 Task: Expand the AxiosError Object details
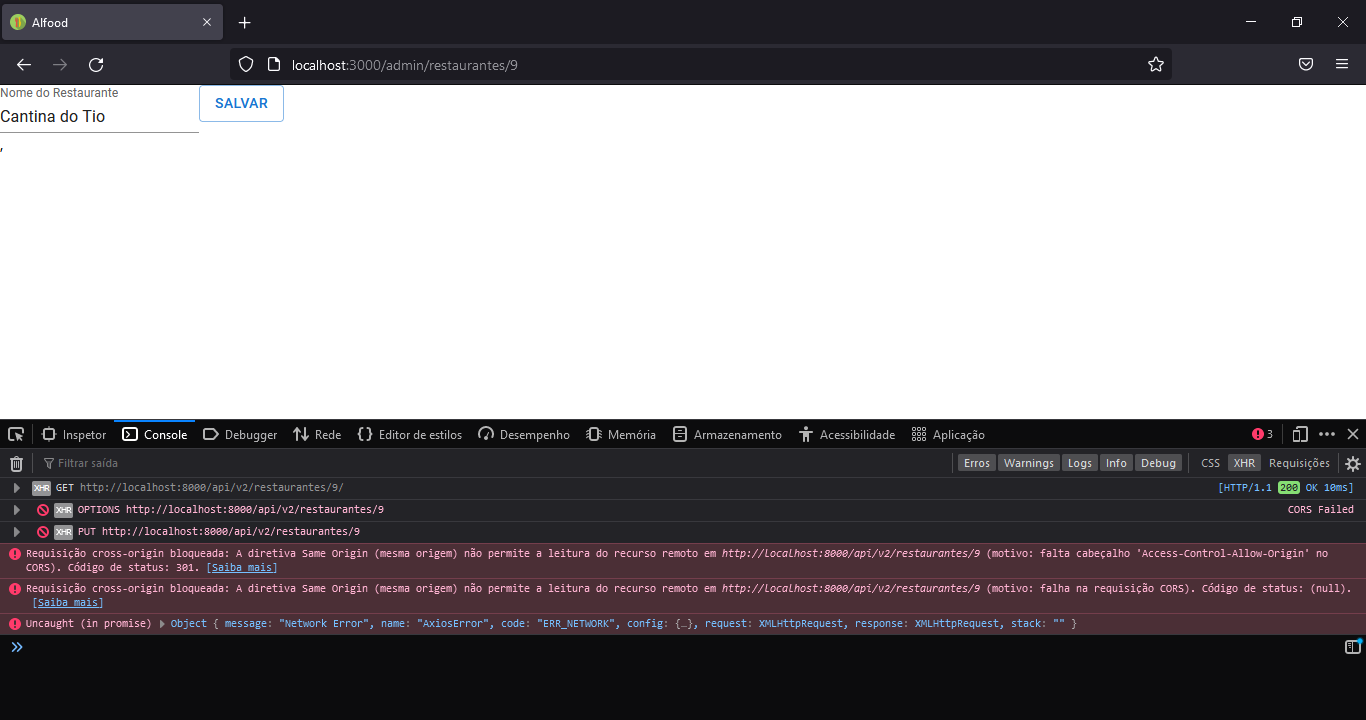[x=164, y=624]
